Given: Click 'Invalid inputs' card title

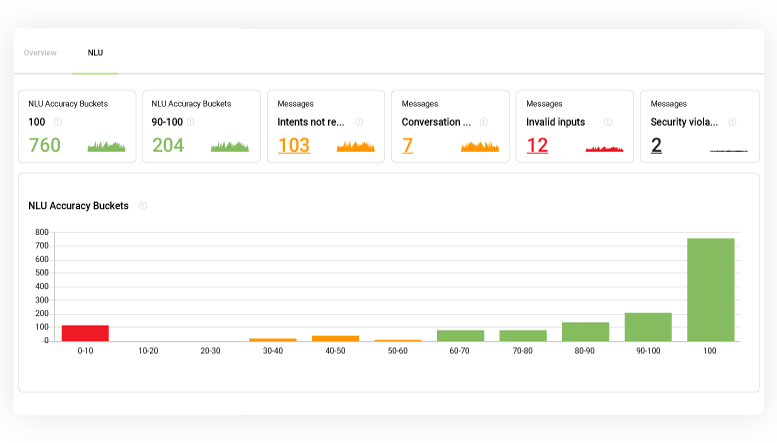Looking at the screenshot, I should point(555,122).
